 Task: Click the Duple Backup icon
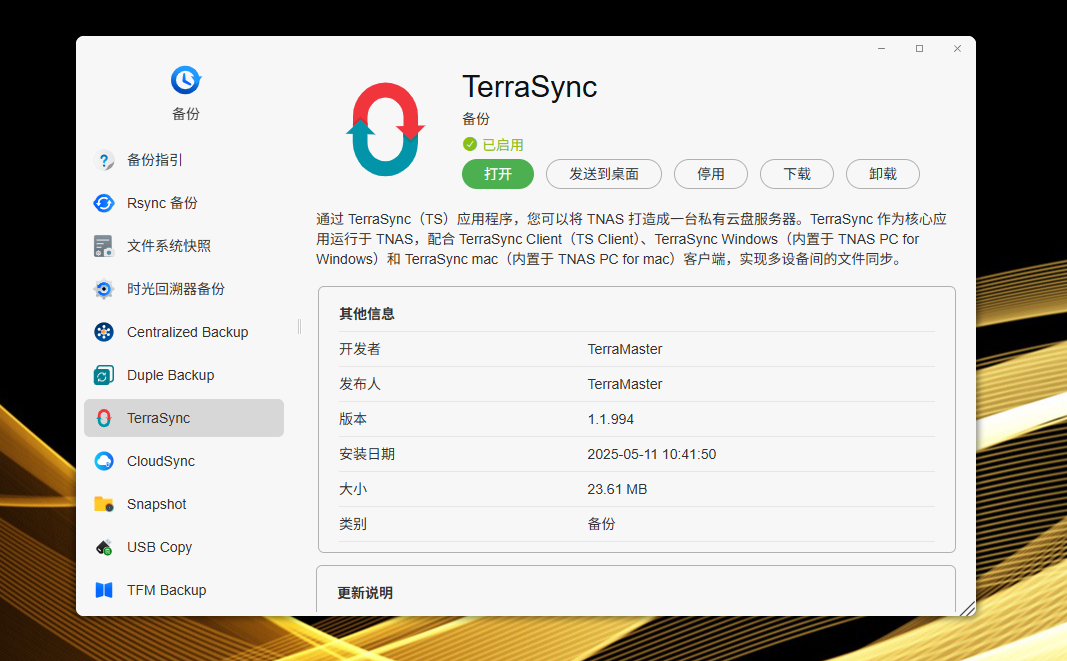pyautogui.click(x=104, y=375)
